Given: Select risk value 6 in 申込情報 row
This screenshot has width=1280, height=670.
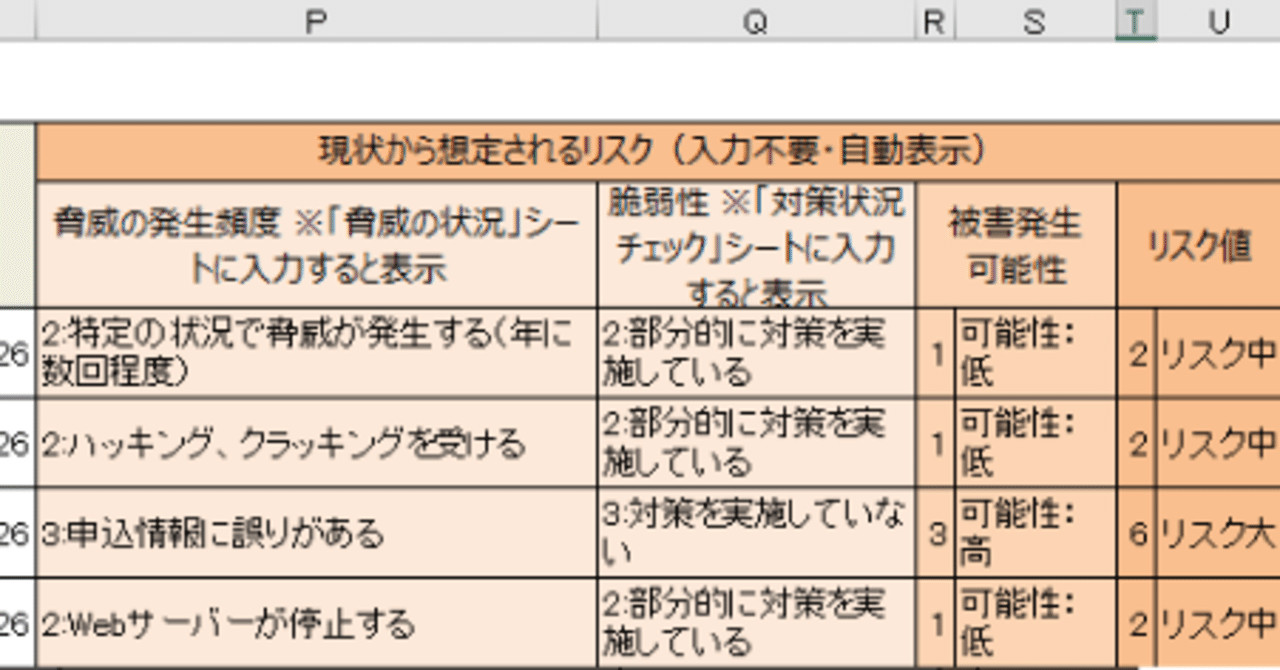Looking at the screenshot, I should point(1136,533).
